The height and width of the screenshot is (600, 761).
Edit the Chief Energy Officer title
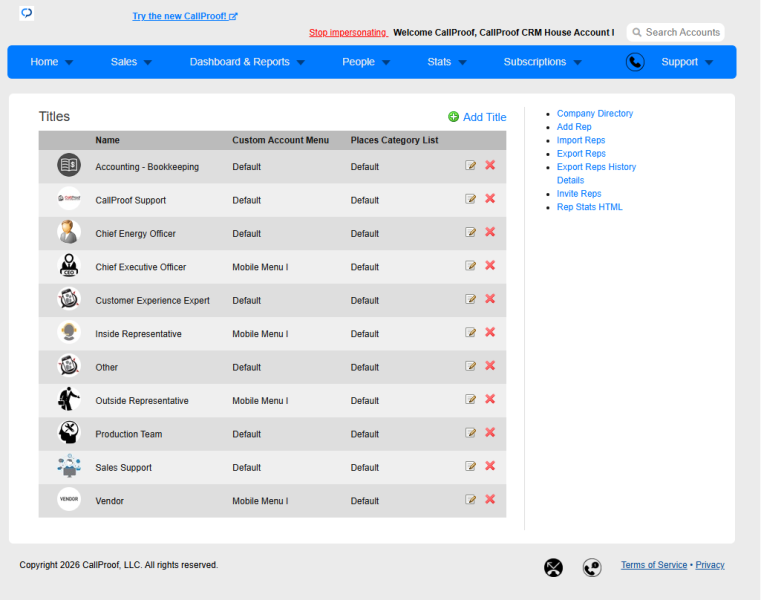[x=470, y=233]
